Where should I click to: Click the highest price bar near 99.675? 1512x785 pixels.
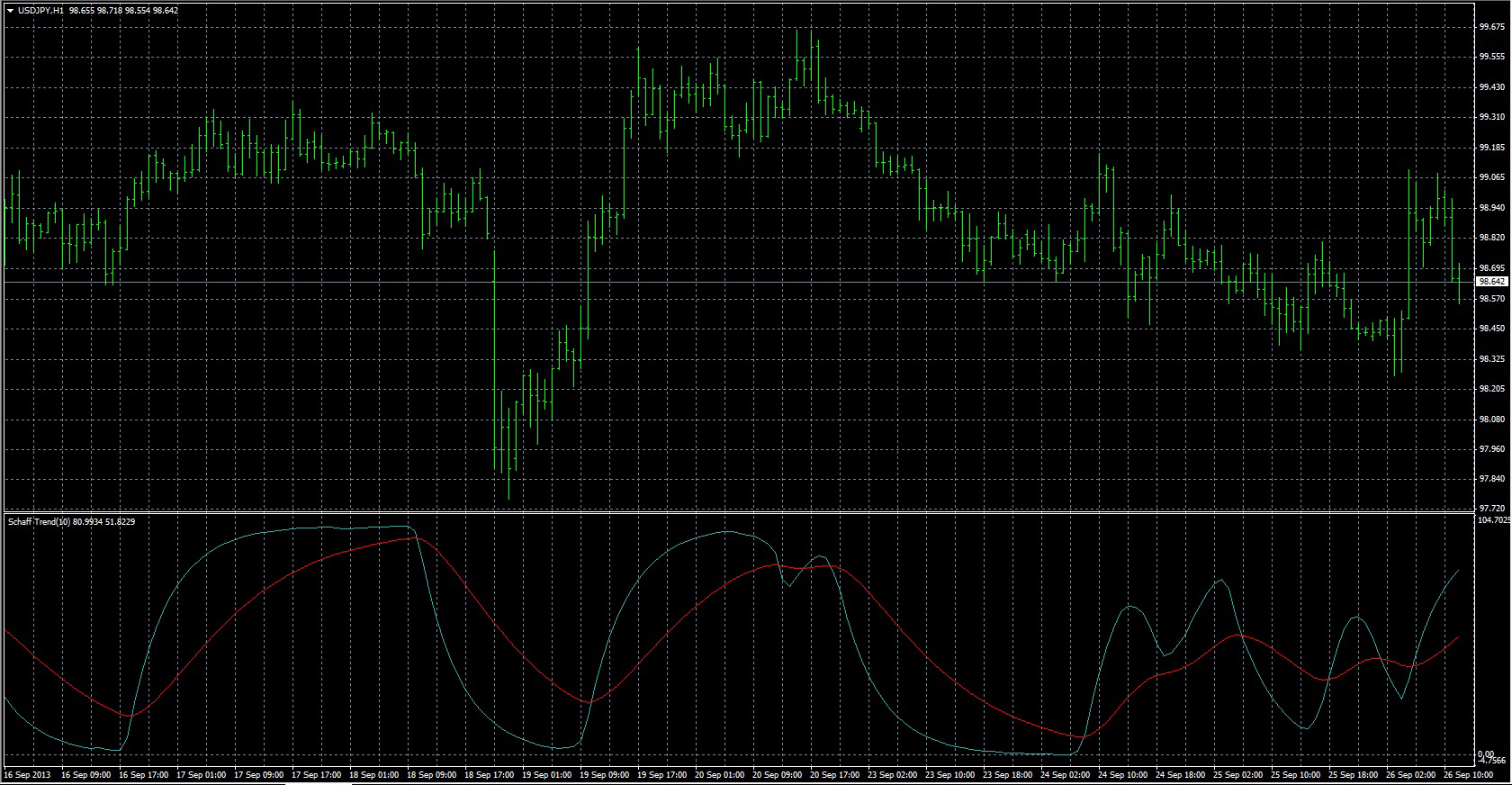coord(797,54)
